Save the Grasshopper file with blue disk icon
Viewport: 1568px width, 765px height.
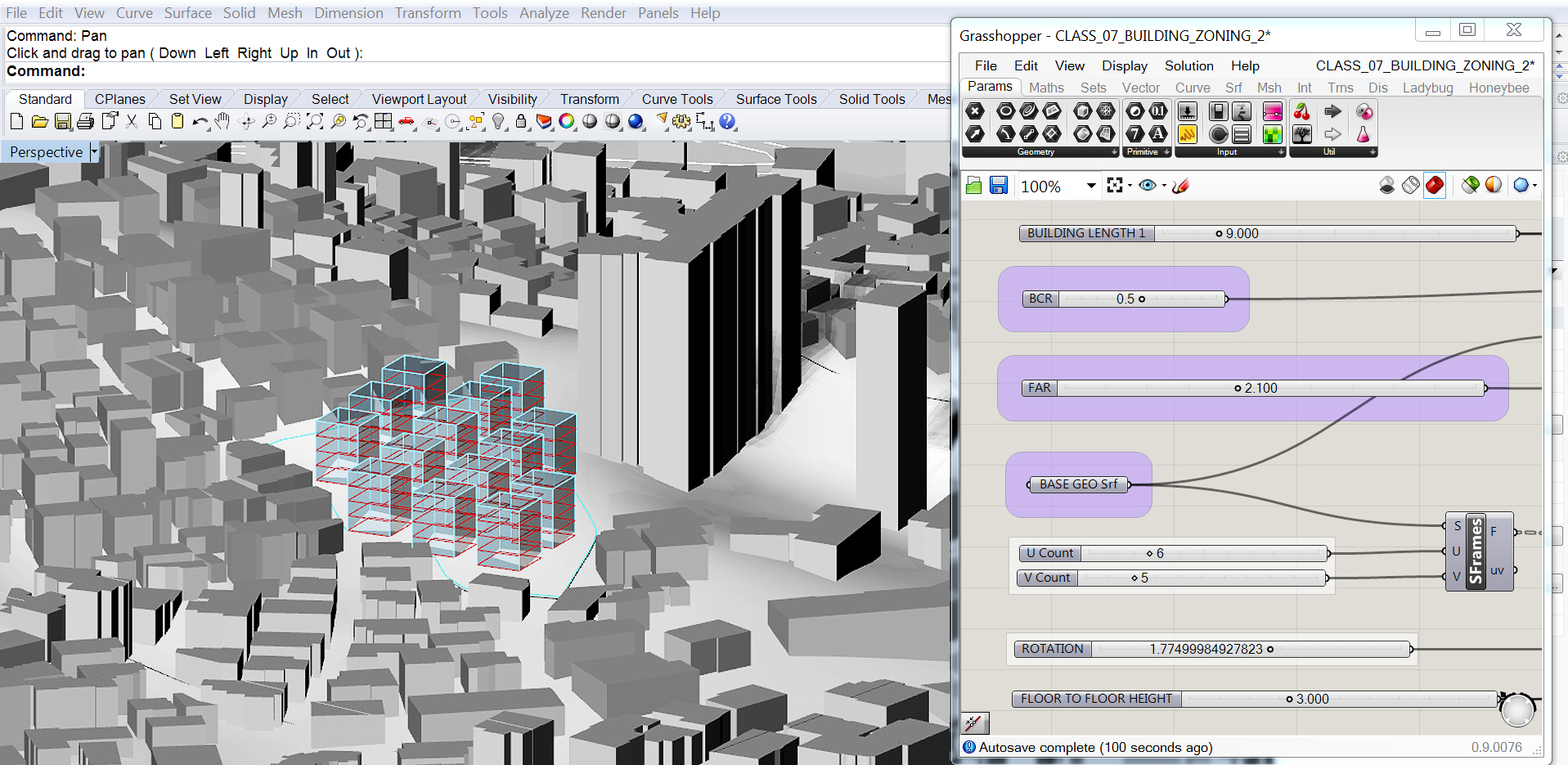click(998, 186)
